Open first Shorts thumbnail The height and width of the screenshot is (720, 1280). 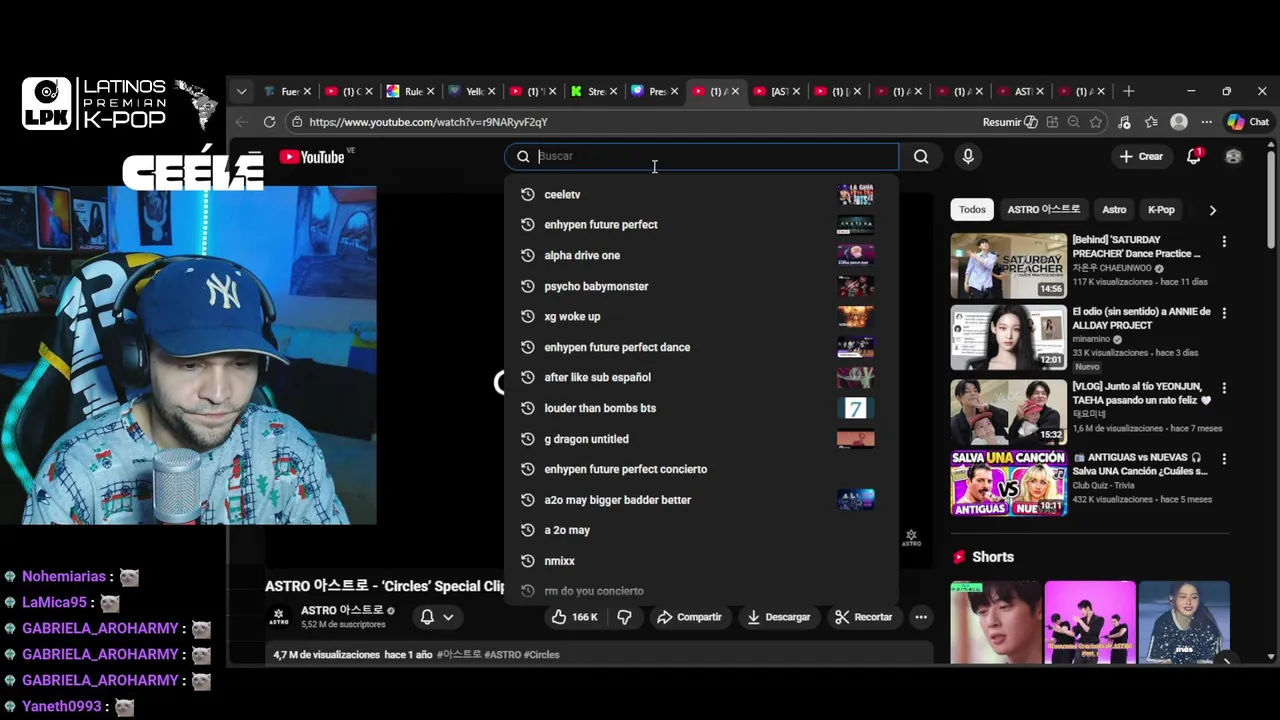point(996,622)
